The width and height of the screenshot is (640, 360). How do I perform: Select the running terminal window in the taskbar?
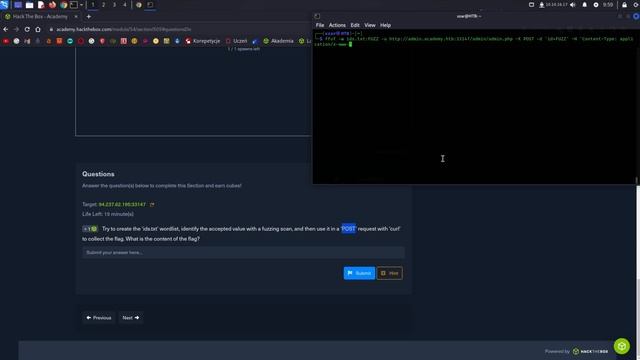pos(150,5)
